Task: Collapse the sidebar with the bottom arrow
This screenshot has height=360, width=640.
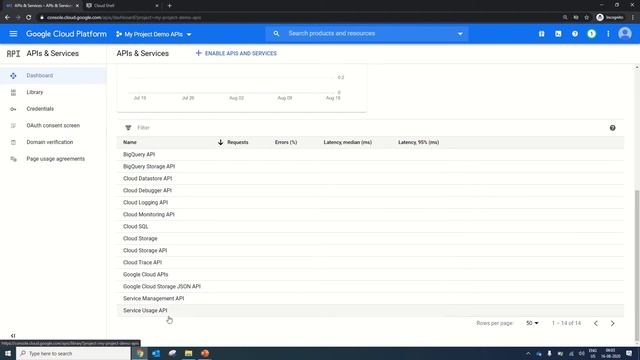Action: (13, 336)
